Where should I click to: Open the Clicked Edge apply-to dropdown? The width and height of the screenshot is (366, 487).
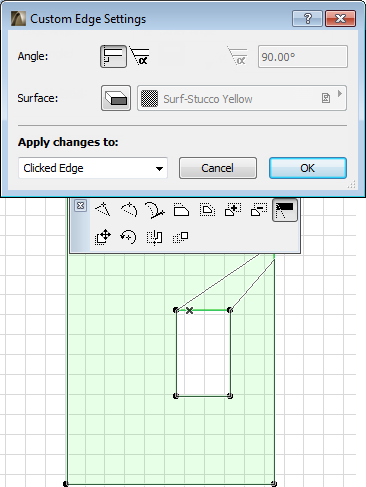(x=93, y=168)
